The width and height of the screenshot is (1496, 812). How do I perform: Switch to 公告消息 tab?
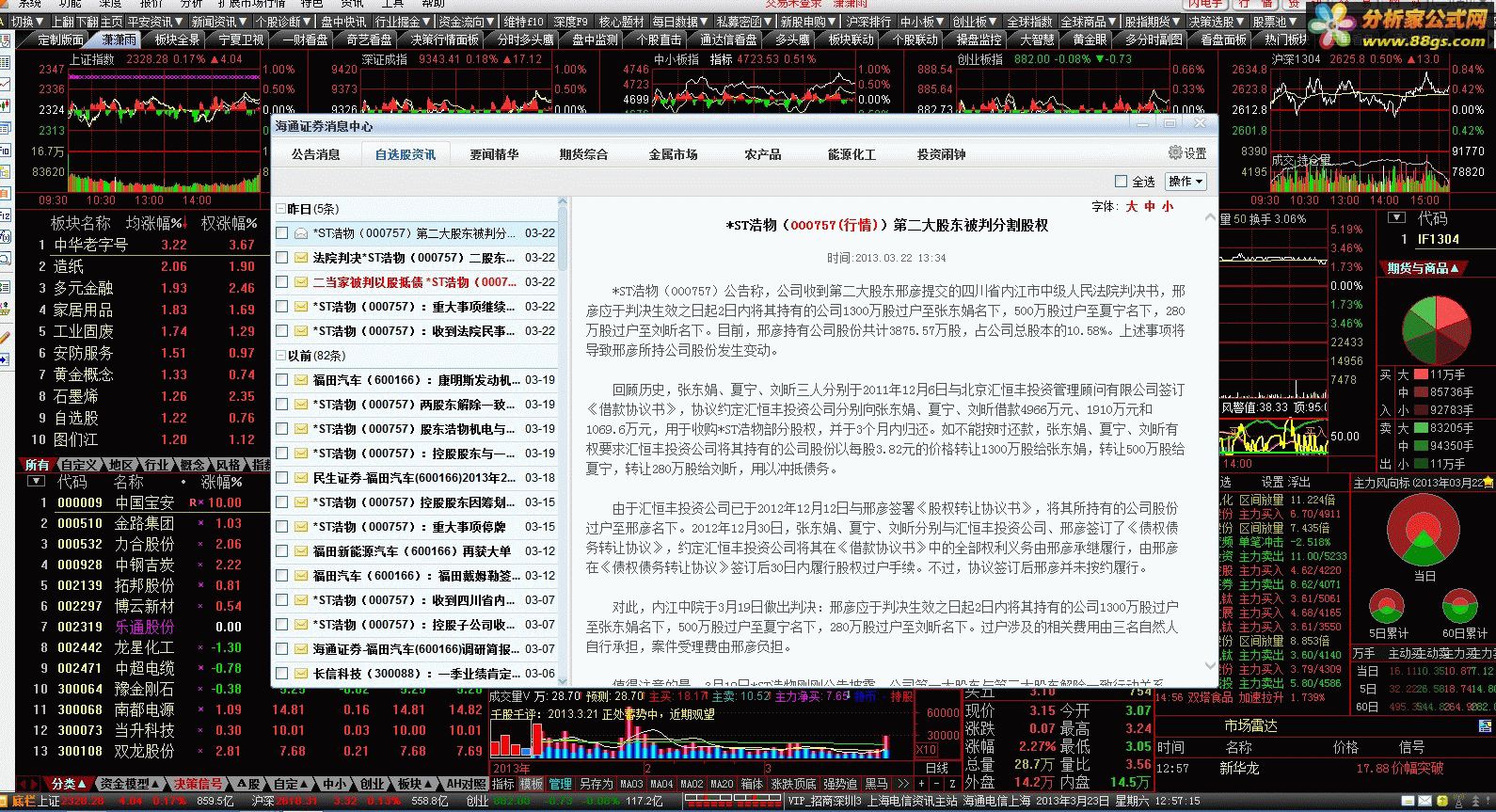point(315,154)
